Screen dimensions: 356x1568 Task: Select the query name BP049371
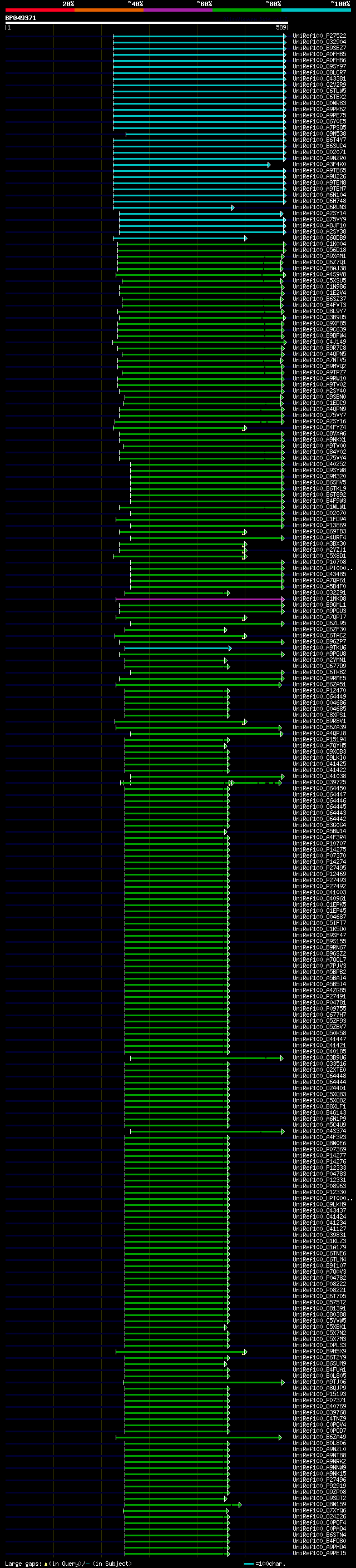21,18
